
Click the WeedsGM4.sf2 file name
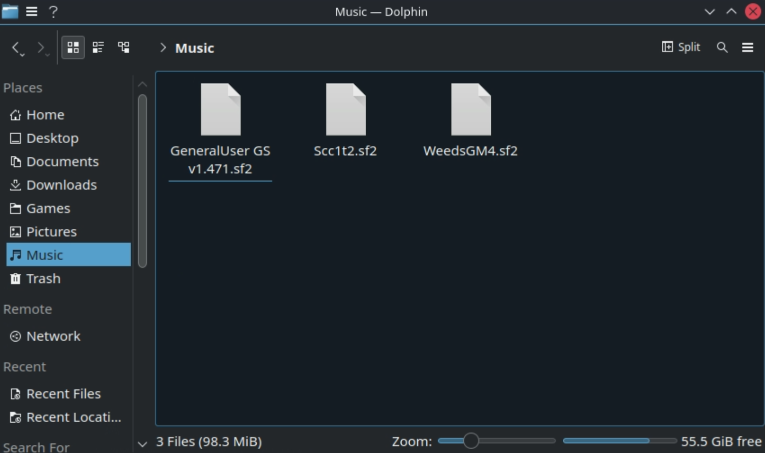(470, 151)
